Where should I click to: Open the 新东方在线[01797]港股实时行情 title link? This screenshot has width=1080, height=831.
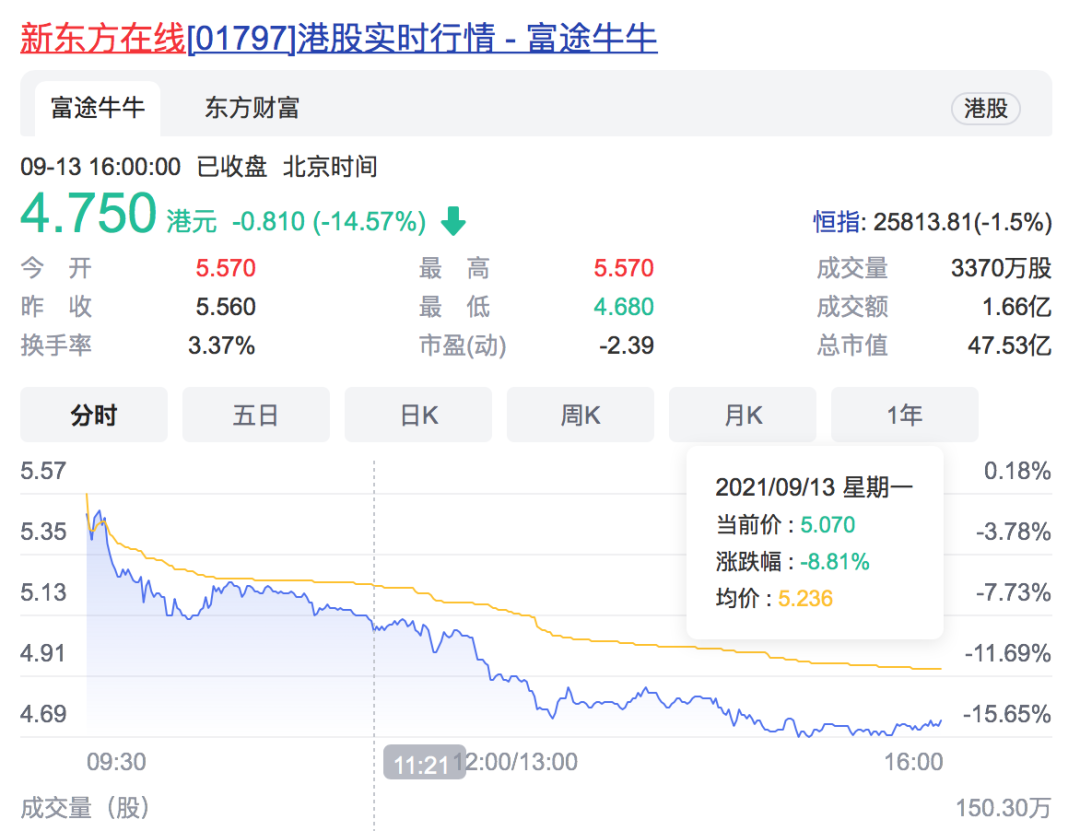pyautogui.click(x=338, y=38)
